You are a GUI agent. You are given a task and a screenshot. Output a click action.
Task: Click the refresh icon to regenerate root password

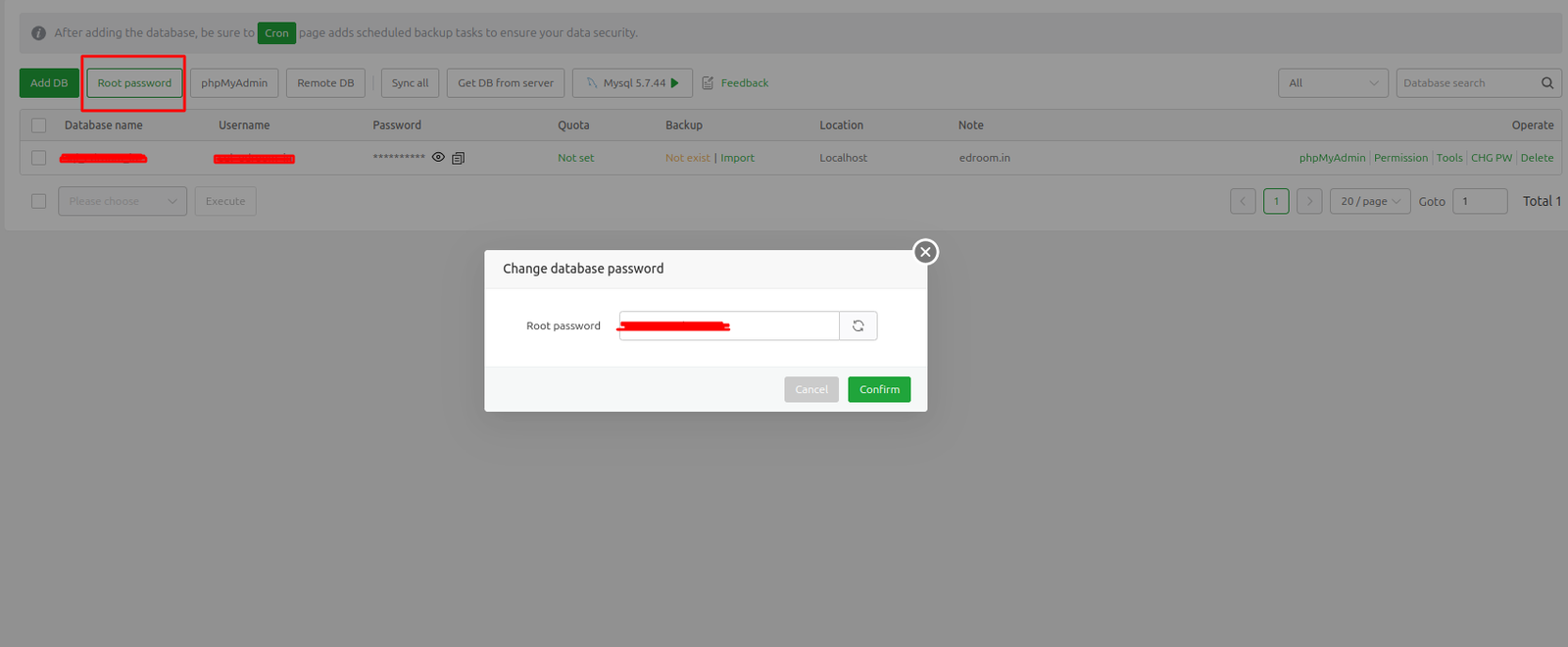coord(857,325)
